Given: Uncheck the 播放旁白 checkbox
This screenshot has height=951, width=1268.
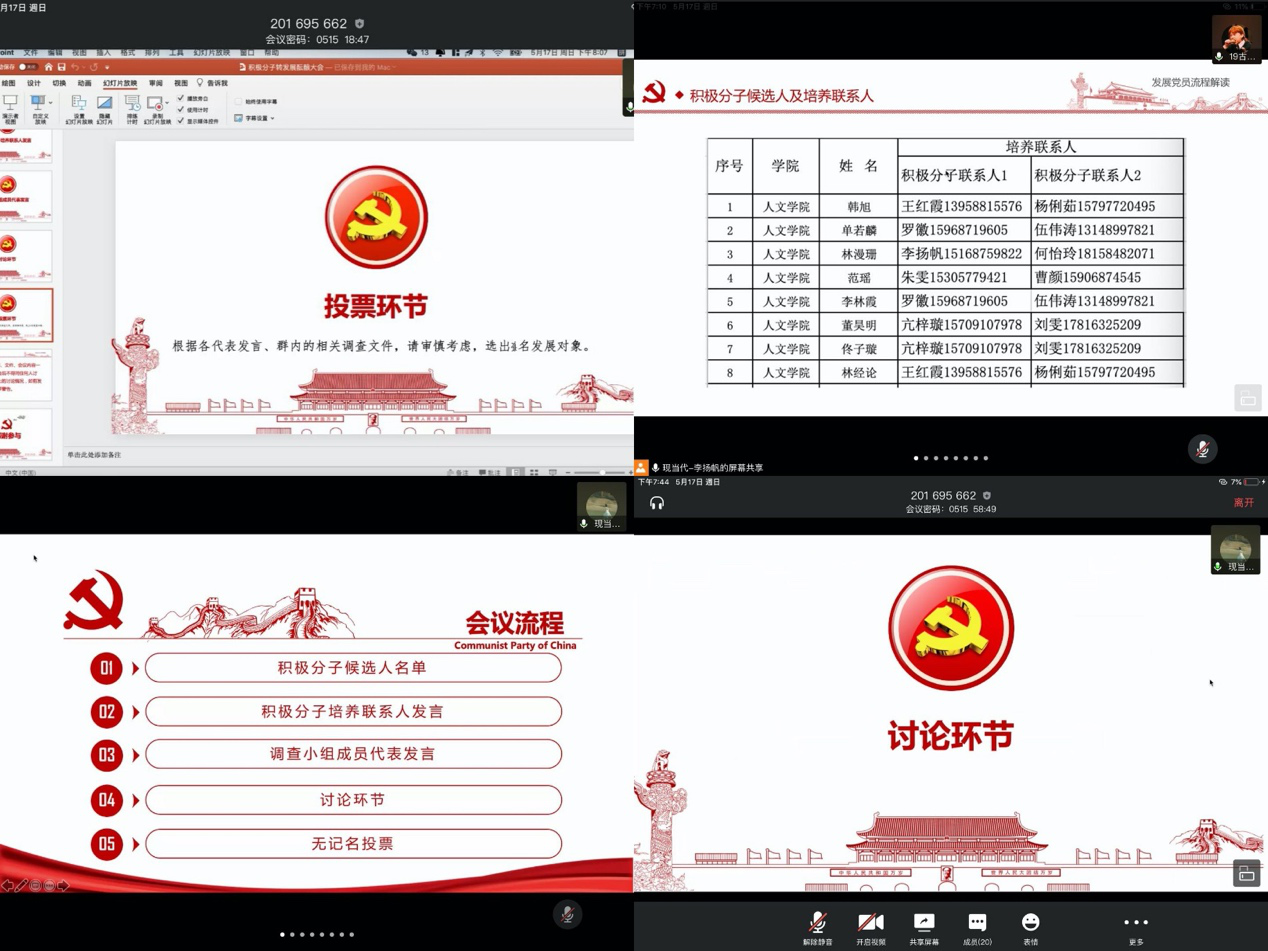Looking at the screenshot, I should 181,99.
